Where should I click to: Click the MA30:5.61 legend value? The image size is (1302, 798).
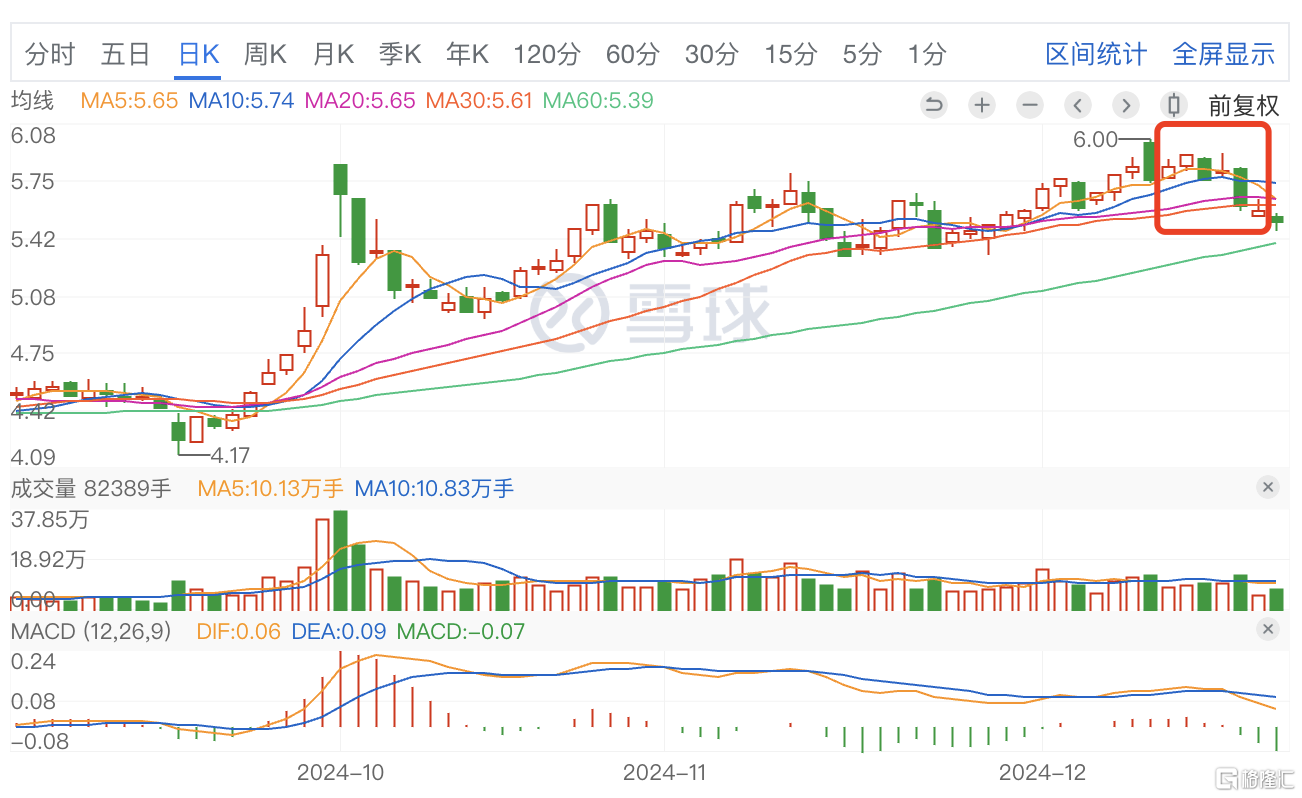coord(479,101)
